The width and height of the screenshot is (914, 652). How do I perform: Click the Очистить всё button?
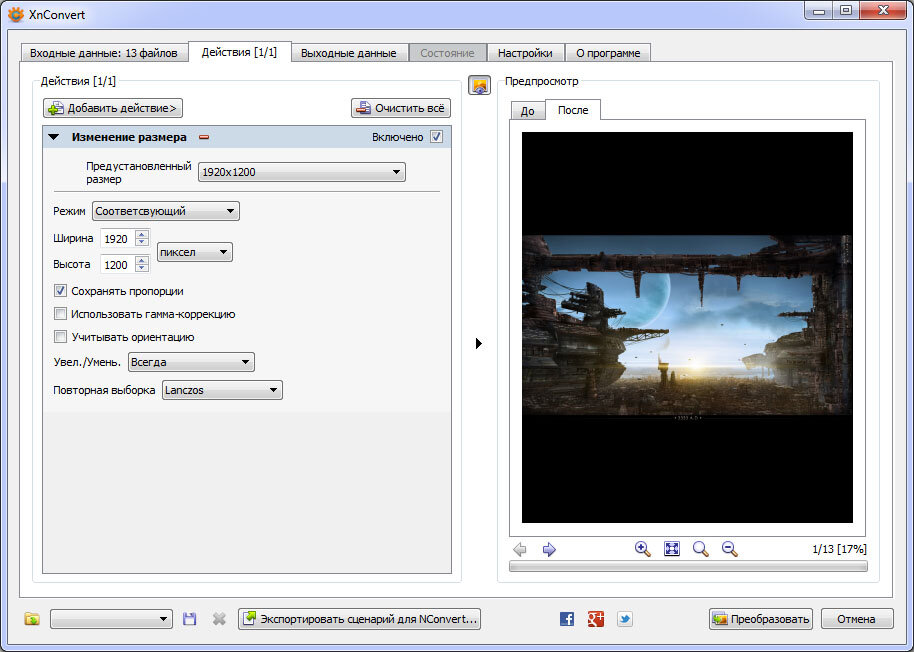click(400, 108)
